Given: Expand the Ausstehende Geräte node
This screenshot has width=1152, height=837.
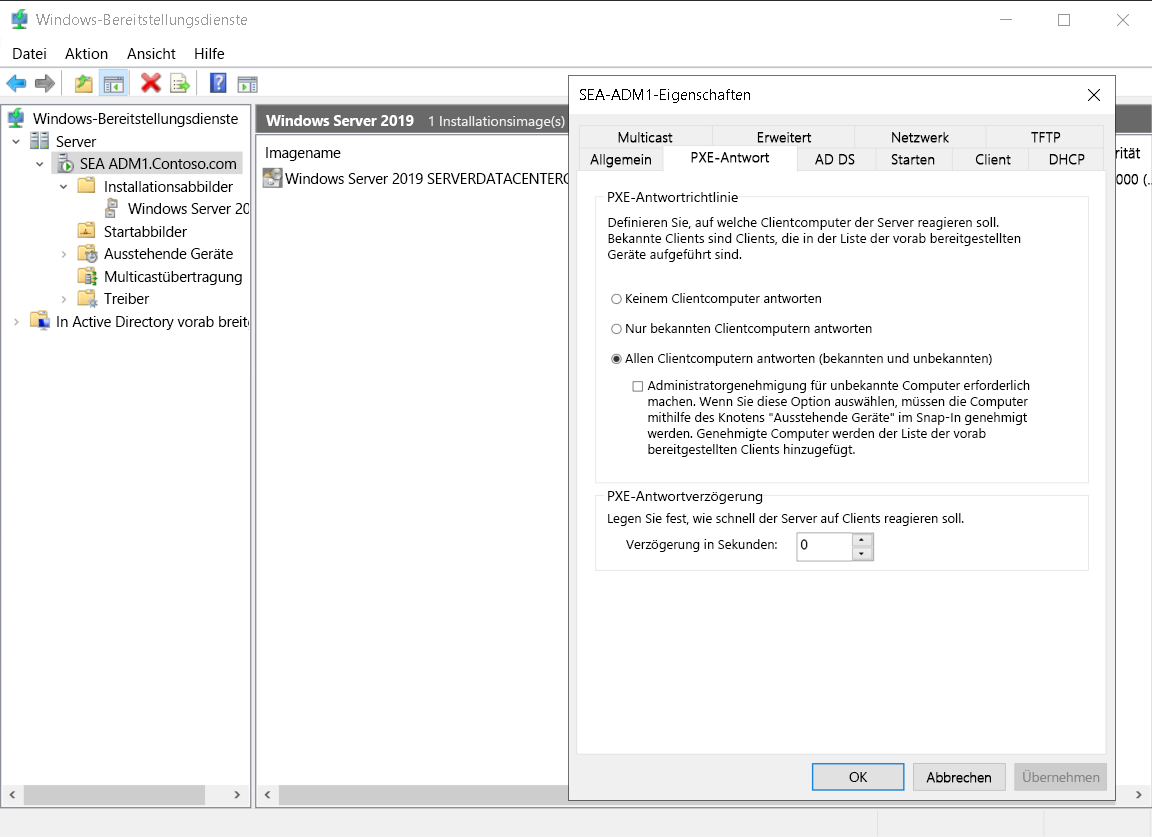Looking at the screenshot, I should click(x=64, y=254).
